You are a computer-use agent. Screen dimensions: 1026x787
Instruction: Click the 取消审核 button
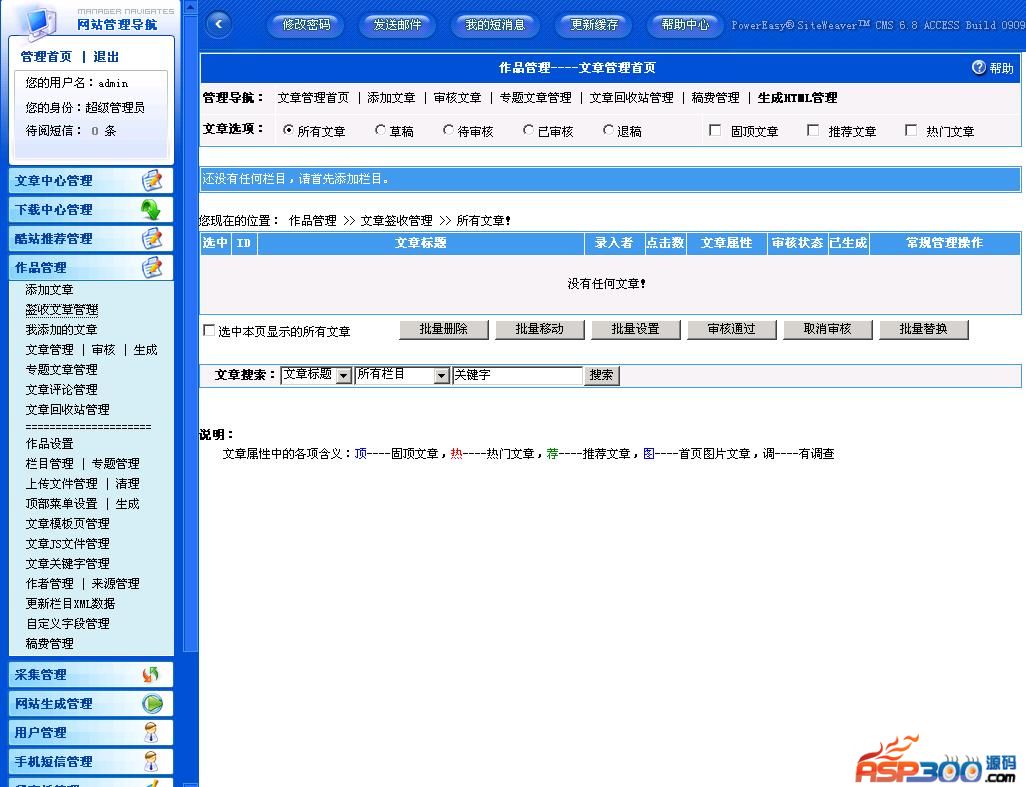[828, 329]
